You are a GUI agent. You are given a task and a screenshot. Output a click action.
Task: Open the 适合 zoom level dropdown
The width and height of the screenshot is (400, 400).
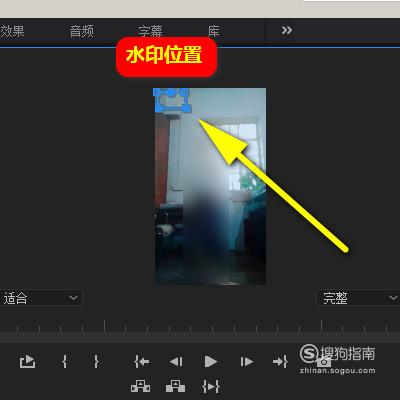pyautogui.click(x=41, y=298)
